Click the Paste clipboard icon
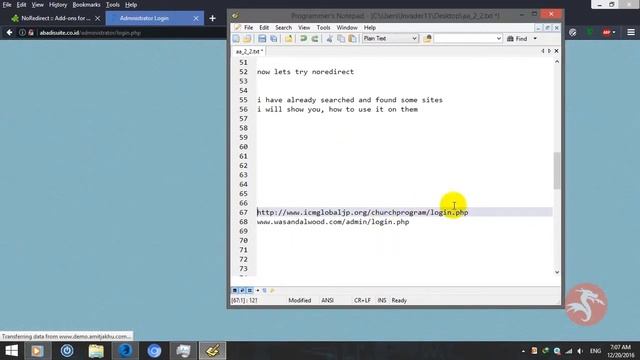 (x=352, y=38)
